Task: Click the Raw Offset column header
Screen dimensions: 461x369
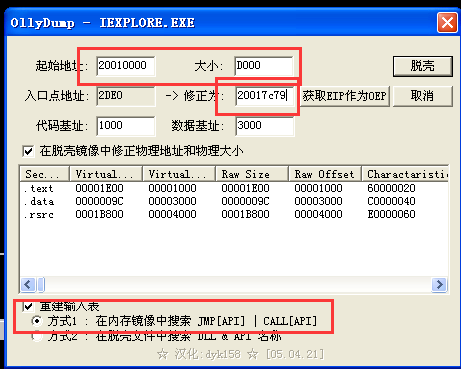Action: point(325,174)
